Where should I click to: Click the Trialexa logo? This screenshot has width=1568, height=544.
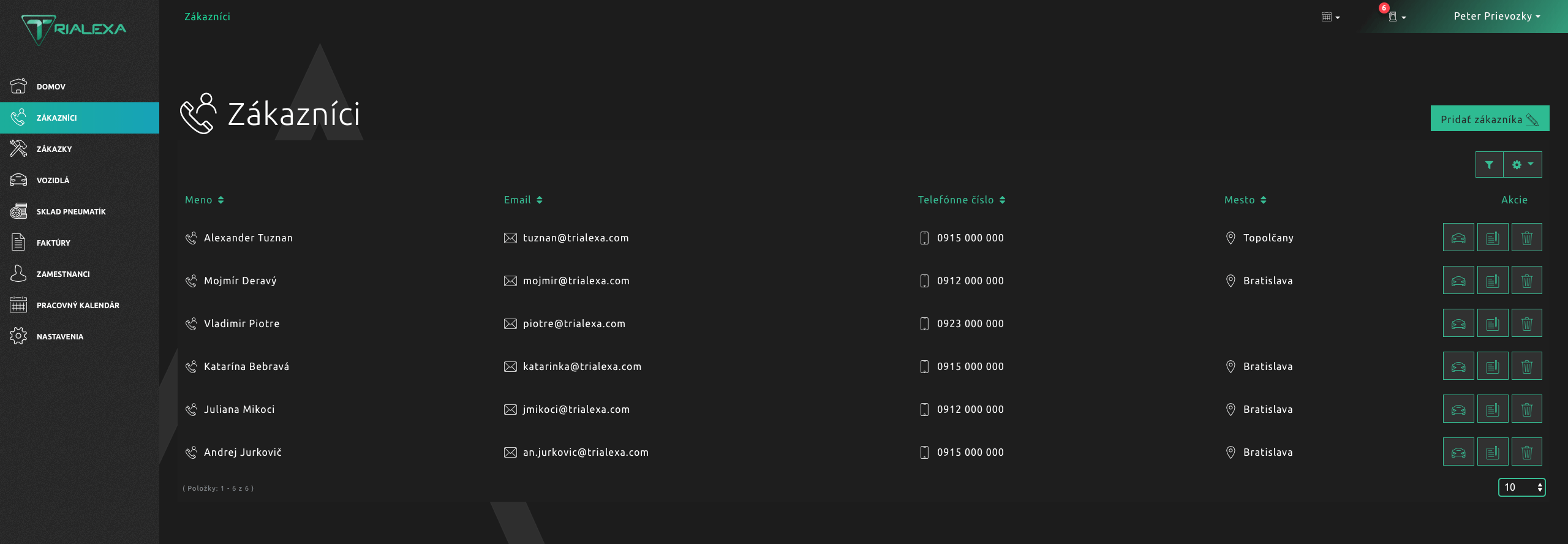click(x=74, y=29)
